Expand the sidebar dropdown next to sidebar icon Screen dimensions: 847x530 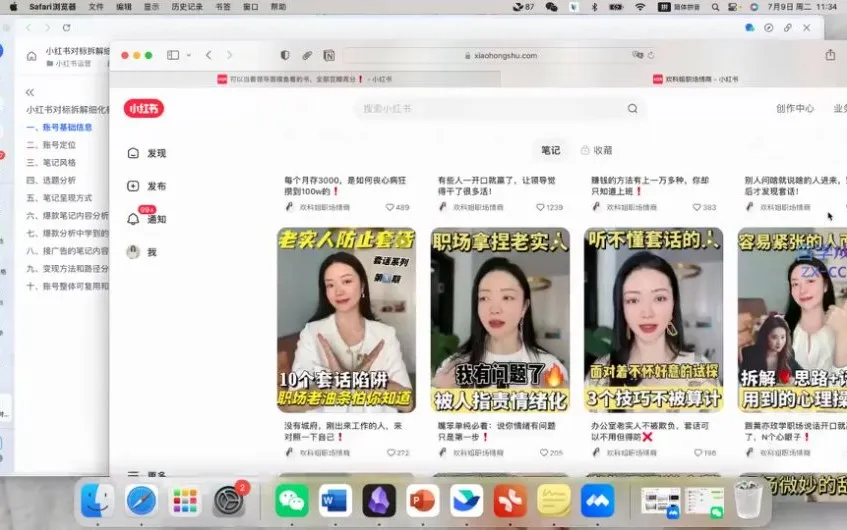click(187, 55)
